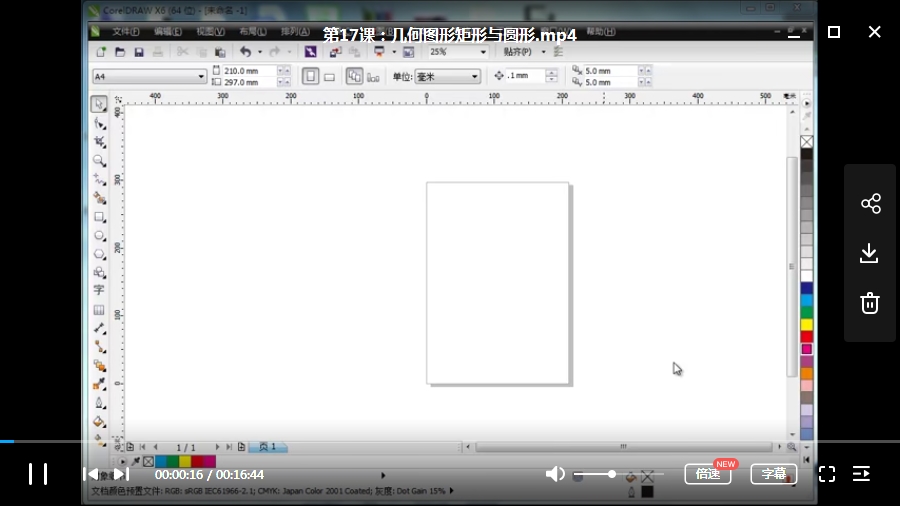Select the Ellipse tool

[x=99, y=236]
